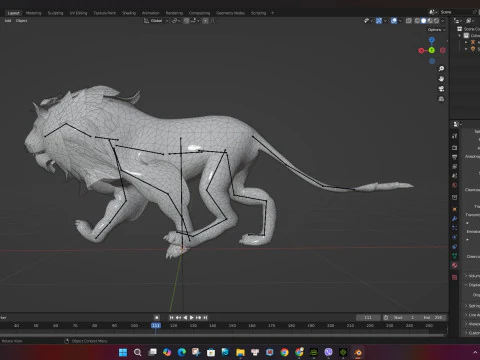
Task: Switch to rendered viewport shading
Action: 436,21
